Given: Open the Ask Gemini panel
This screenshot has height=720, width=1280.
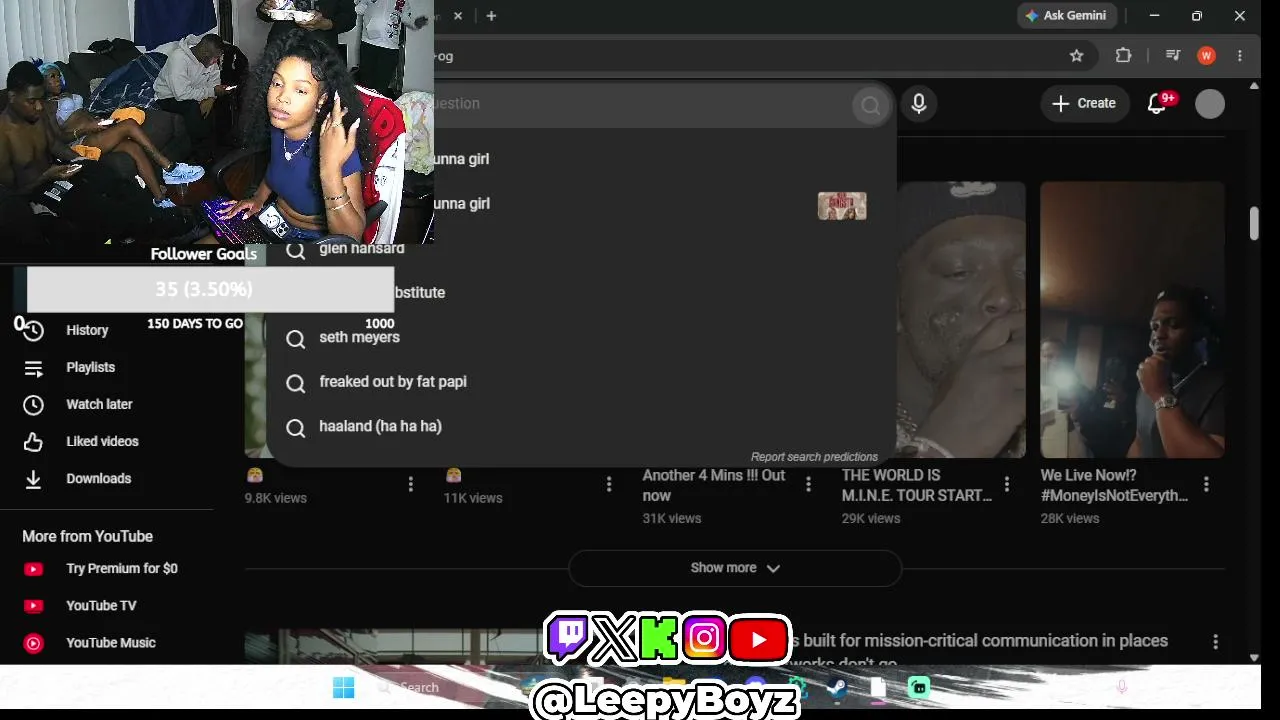Looking at the screenshot, I should [x=1065, y=16].
